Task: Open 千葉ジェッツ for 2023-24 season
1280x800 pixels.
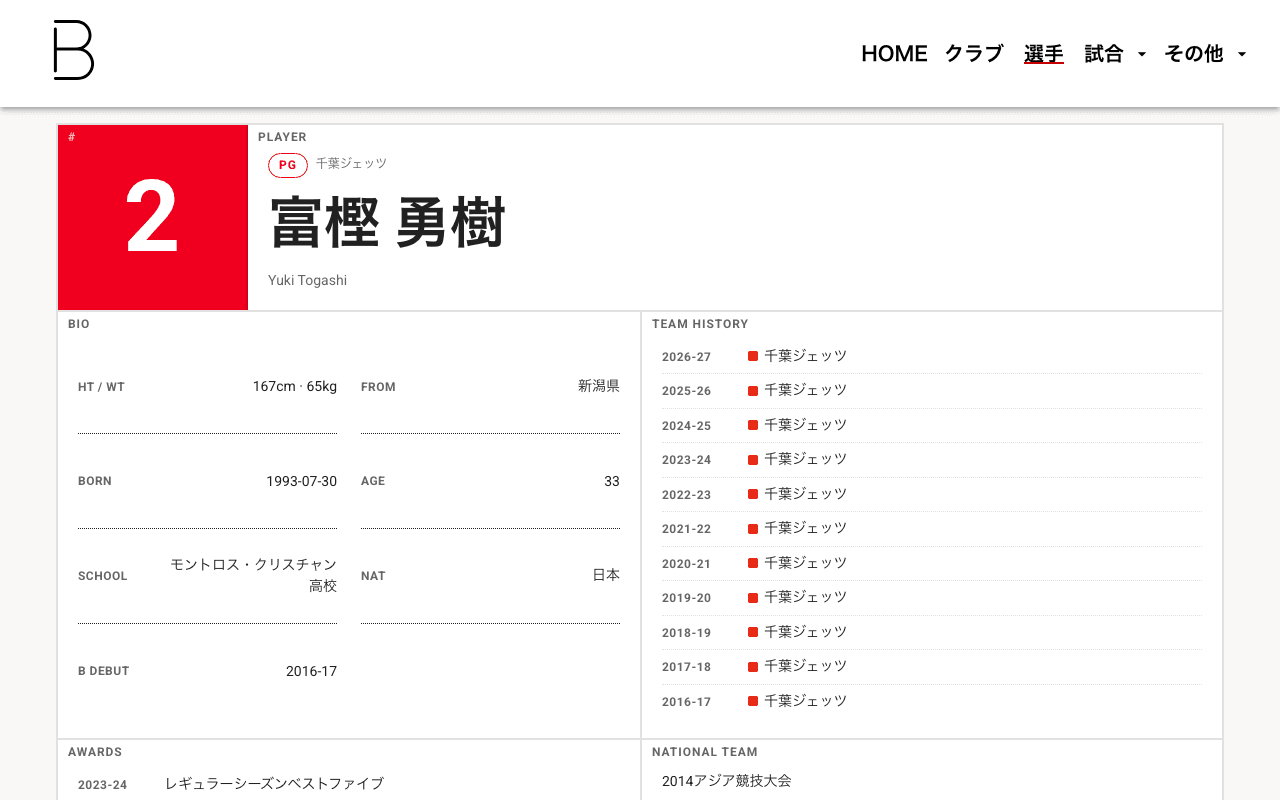Action: [805, 459]
